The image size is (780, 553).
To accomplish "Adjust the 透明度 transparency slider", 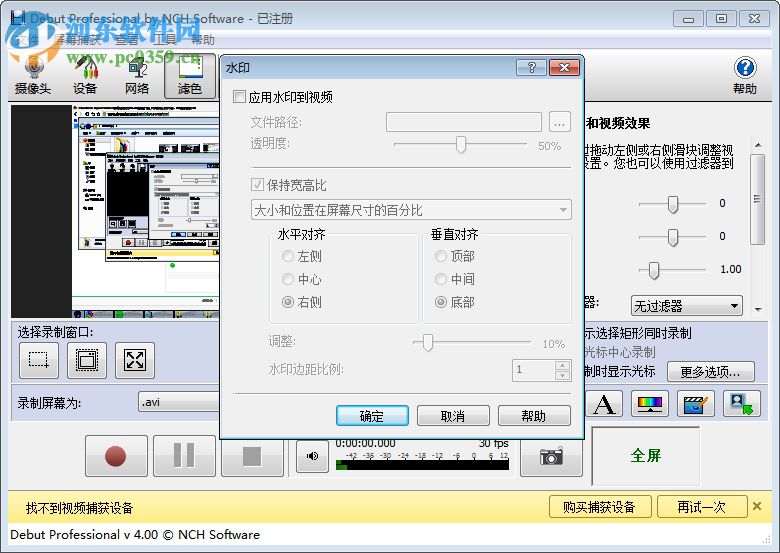I will (461, 145).
